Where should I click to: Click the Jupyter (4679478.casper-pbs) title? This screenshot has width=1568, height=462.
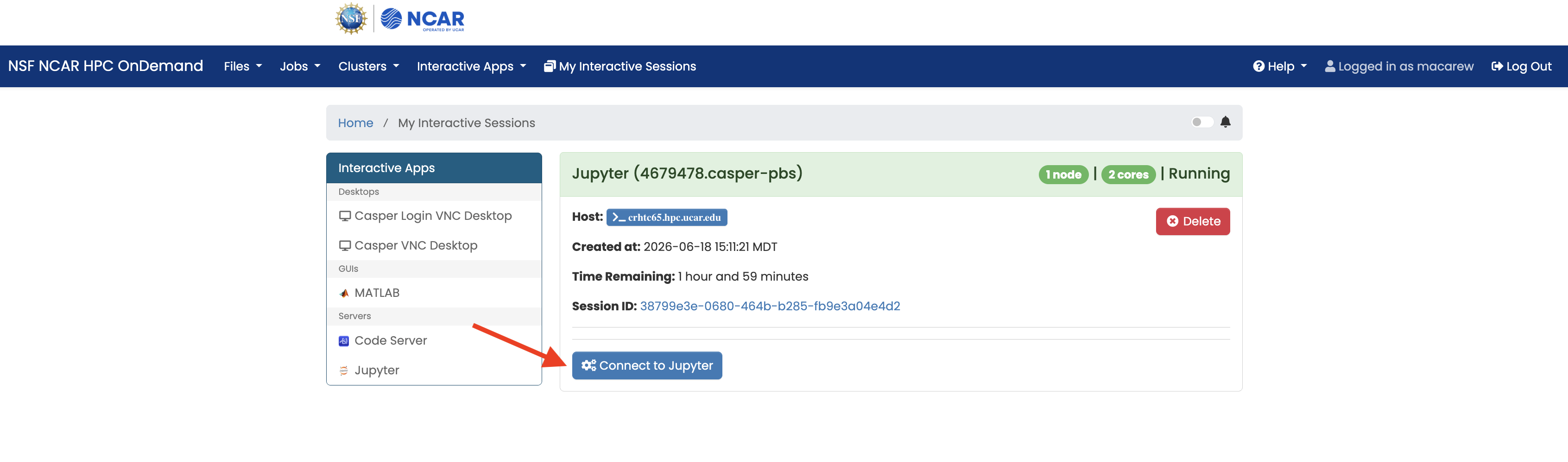687,173
